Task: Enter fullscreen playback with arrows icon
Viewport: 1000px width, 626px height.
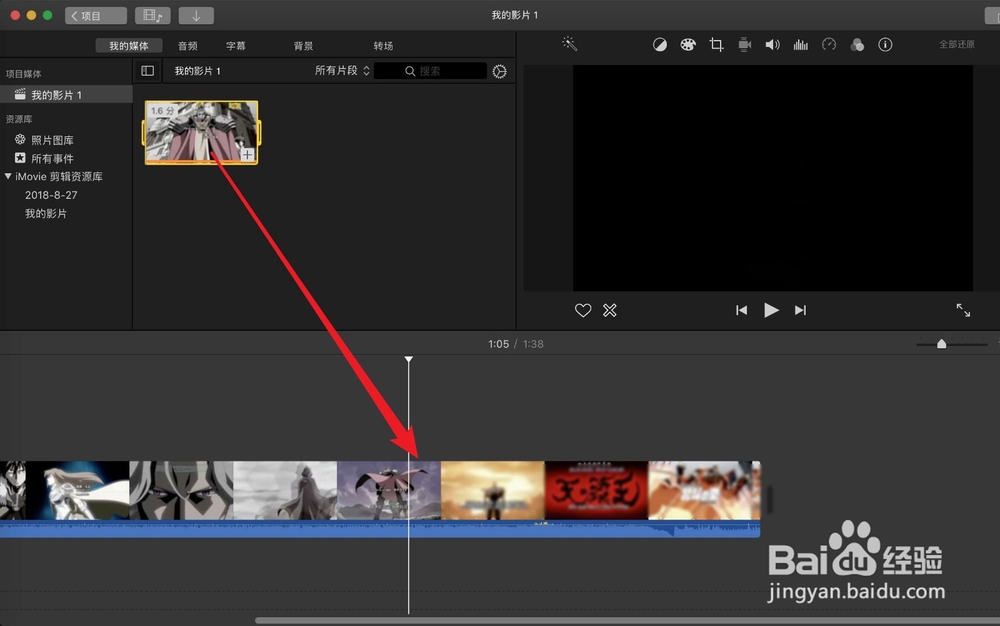Action: click(963, 310)
